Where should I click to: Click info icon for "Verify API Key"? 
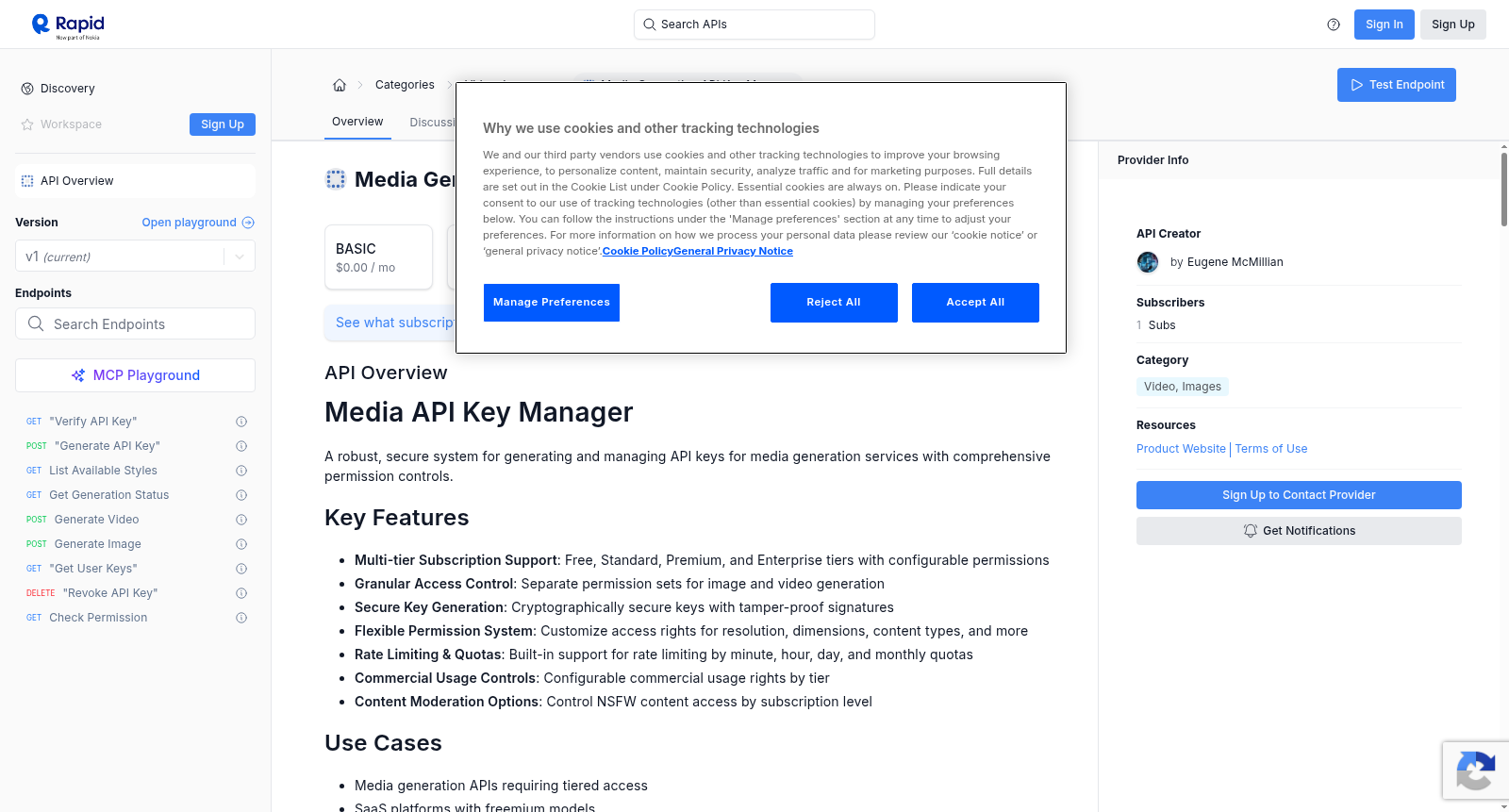tap(241, 422)
